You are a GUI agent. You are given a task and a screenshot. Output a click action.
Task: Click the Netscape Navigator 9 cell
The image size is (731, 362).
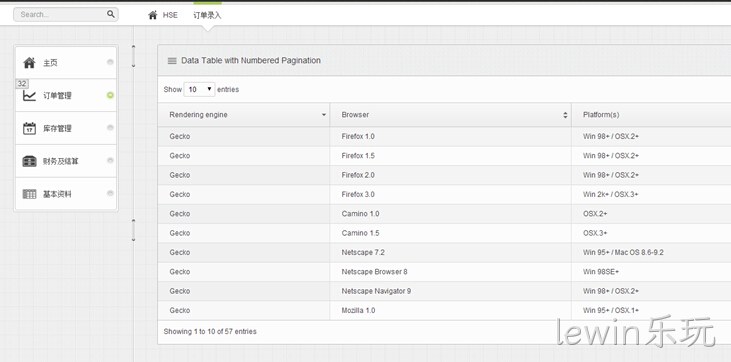(450, 292)
